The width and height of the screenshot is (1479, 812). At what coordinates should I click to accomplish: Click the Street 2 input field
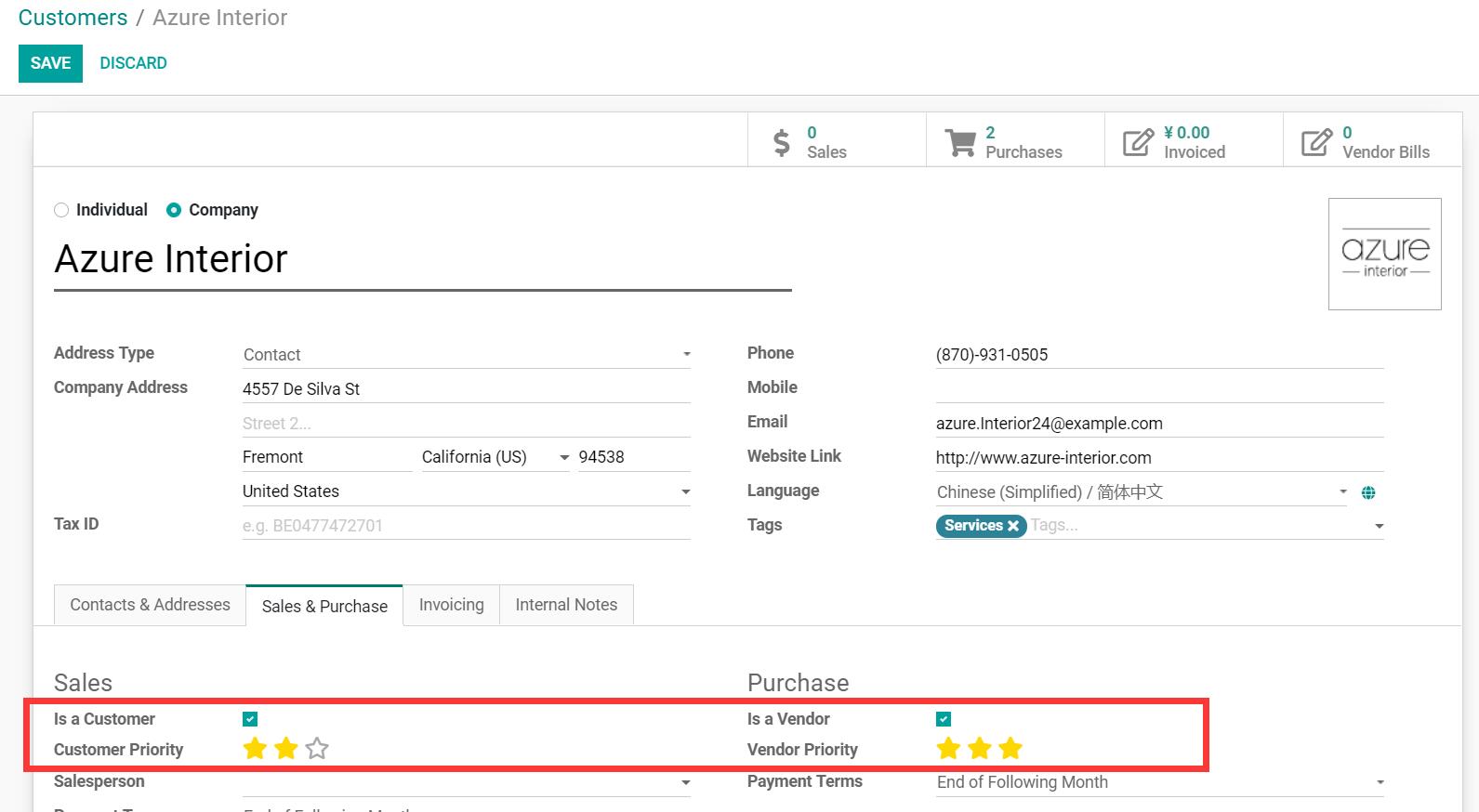coord(466,424)
